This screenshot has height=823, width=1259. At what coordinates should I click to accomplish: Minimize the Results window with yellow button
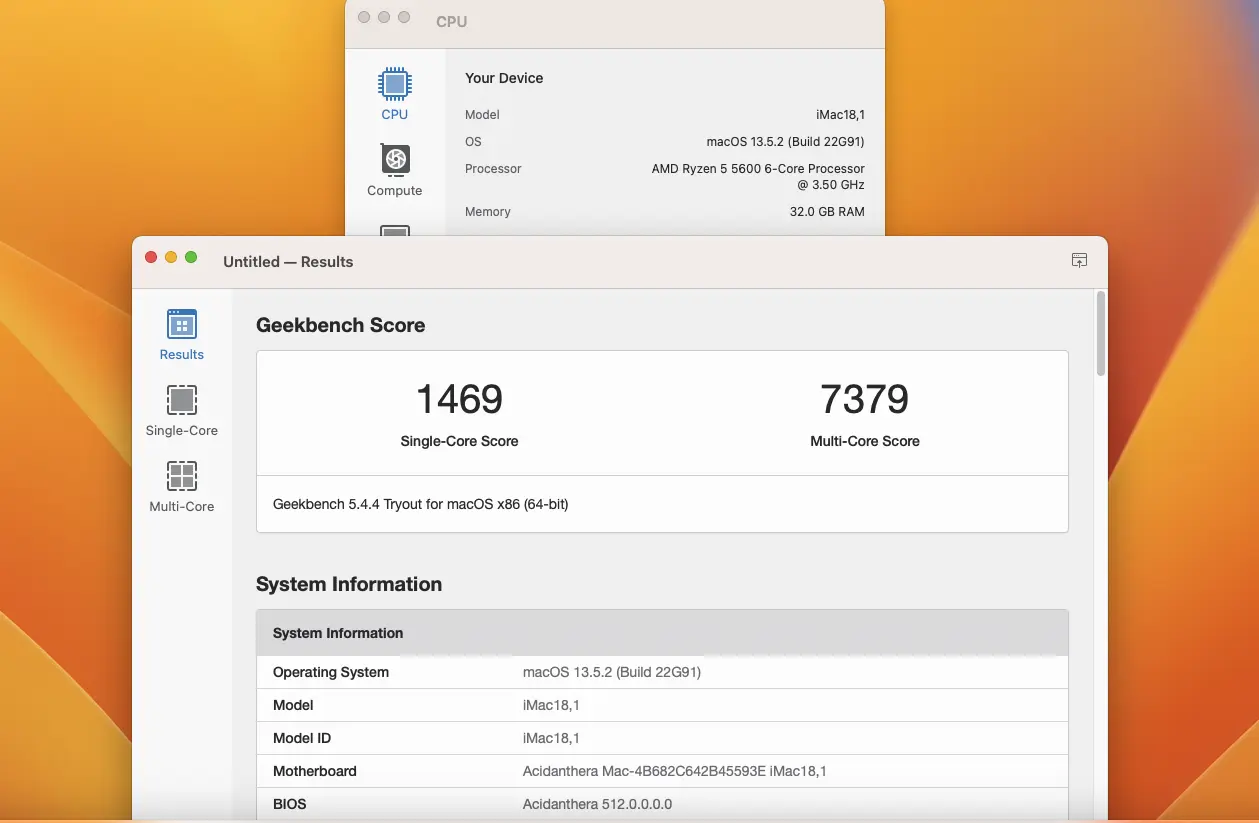tap(171, 258)
